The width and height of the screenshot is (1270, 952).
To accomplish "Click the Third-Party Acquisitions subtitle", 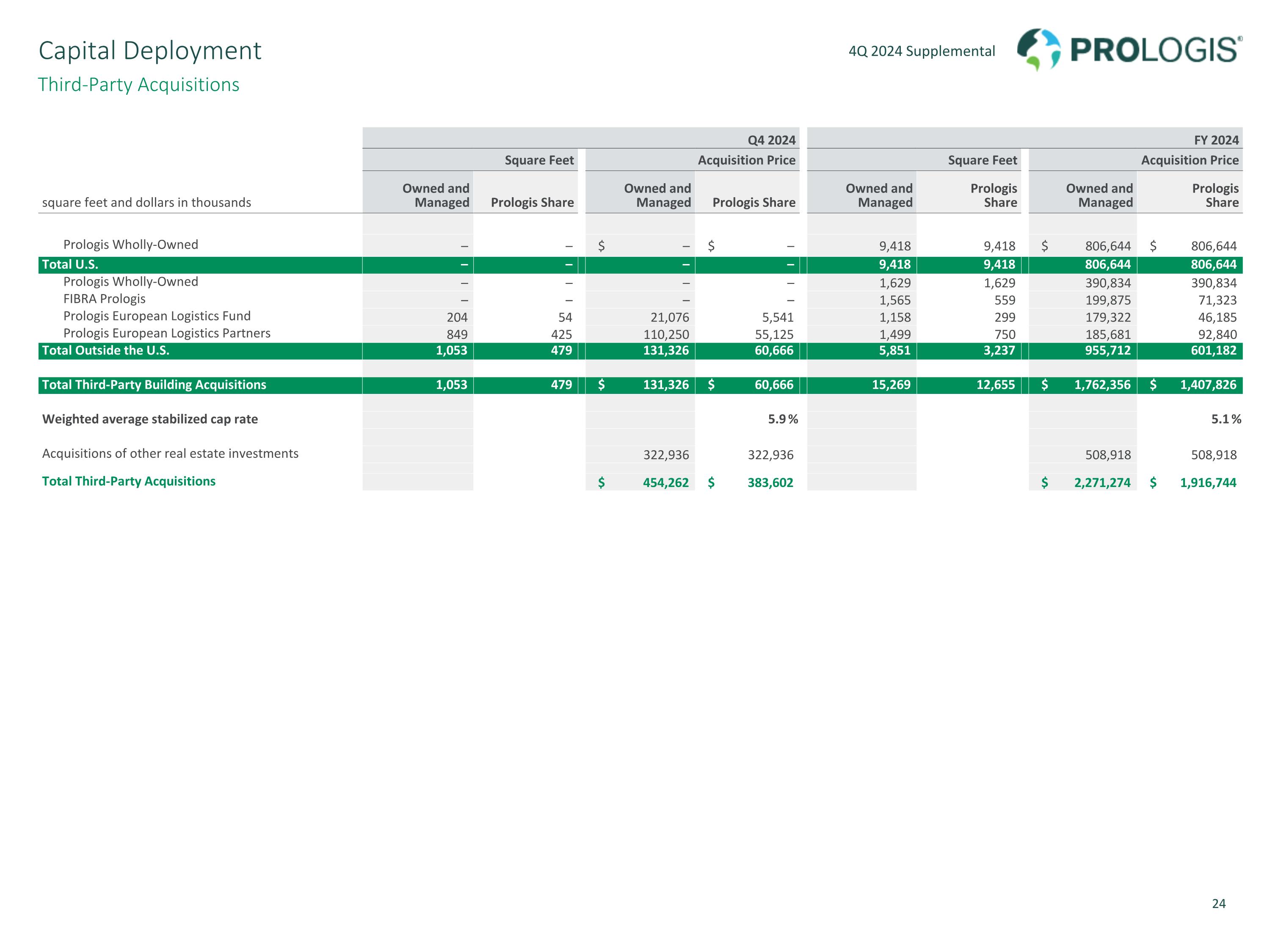I will coord(138,84).
